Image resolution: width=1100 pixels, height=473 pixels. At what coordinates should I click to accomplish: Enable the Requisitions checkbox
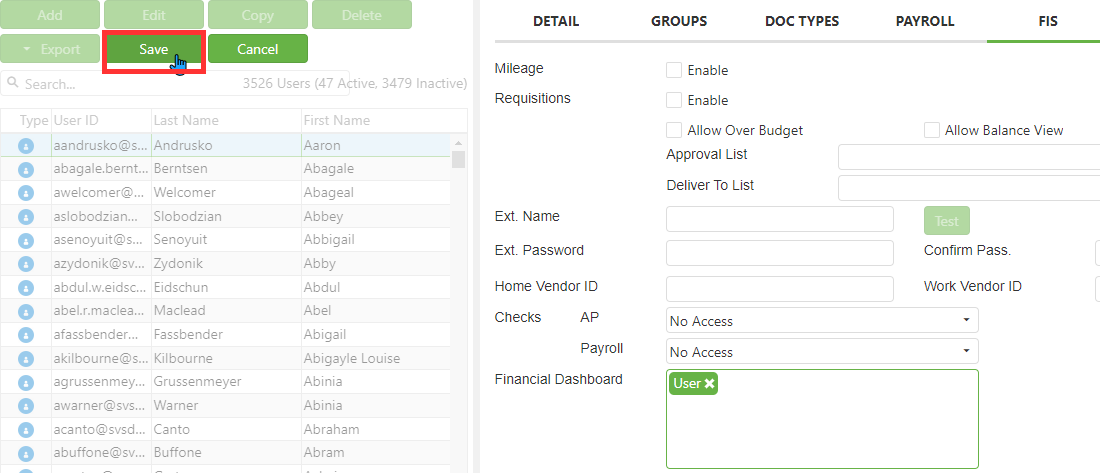pyautogui.click(x=674, y=100)
